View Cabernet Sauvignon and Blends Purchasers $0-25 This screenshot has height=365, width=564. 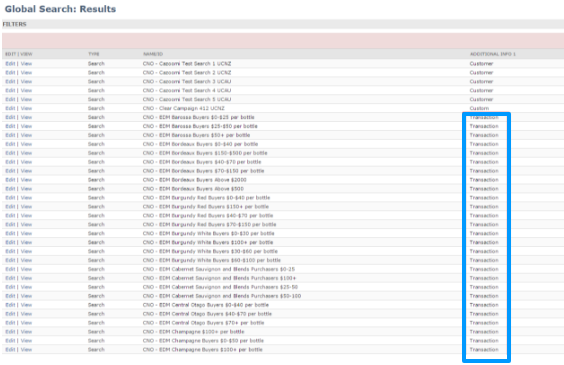(x=26, y=269)
